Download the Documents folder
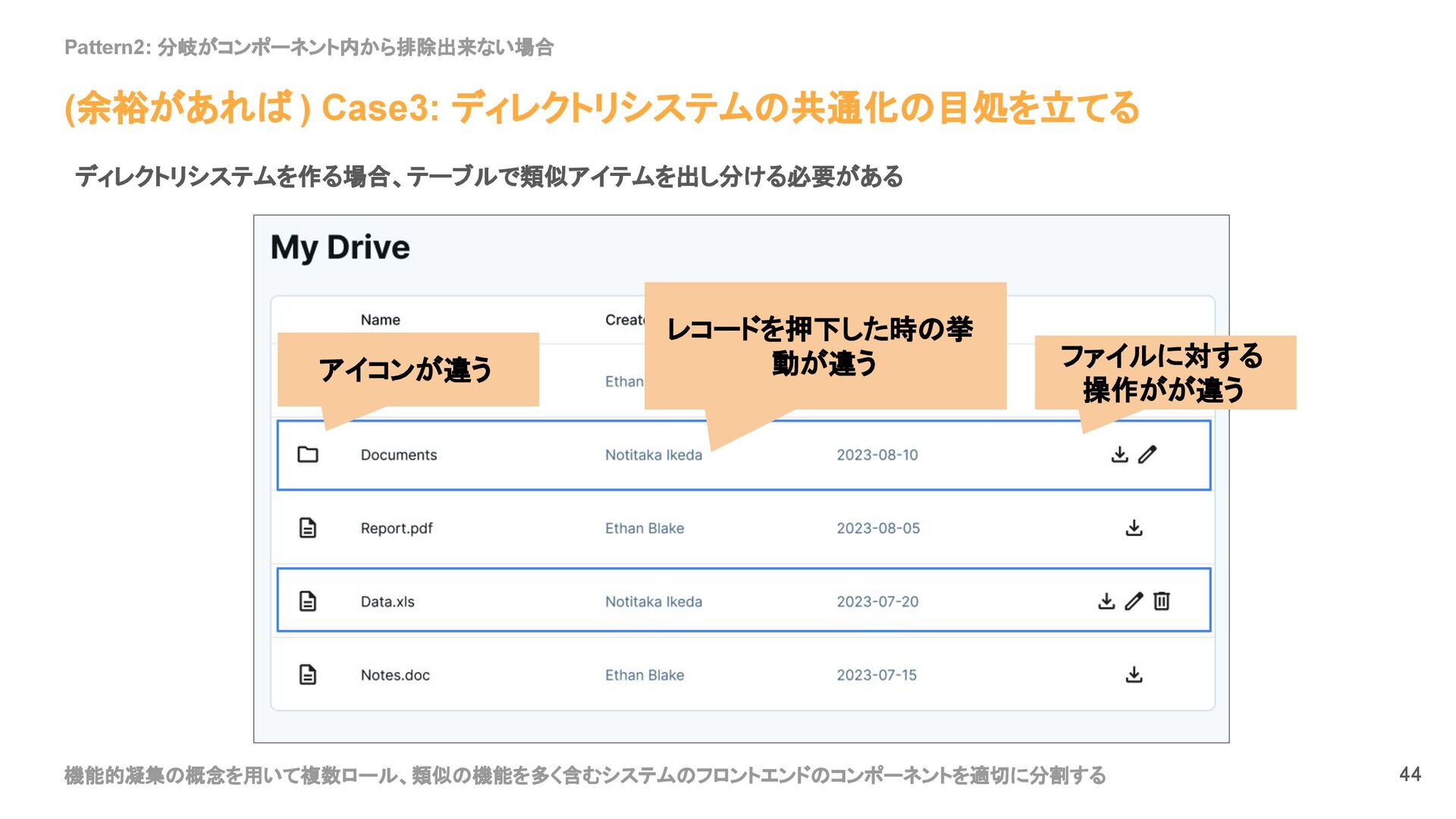The image size is (1456, 819). [1119, 455]
